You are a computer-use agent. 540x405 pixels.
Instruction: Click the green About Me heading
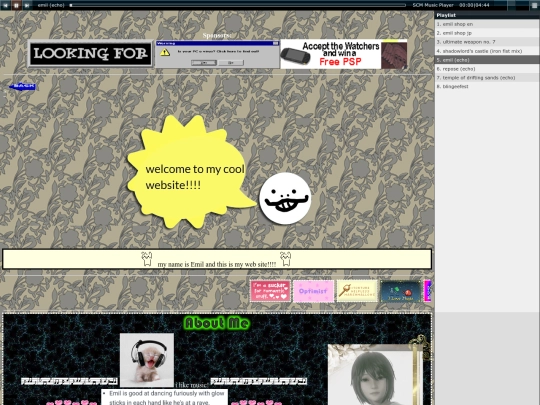[x=217, y=323]
